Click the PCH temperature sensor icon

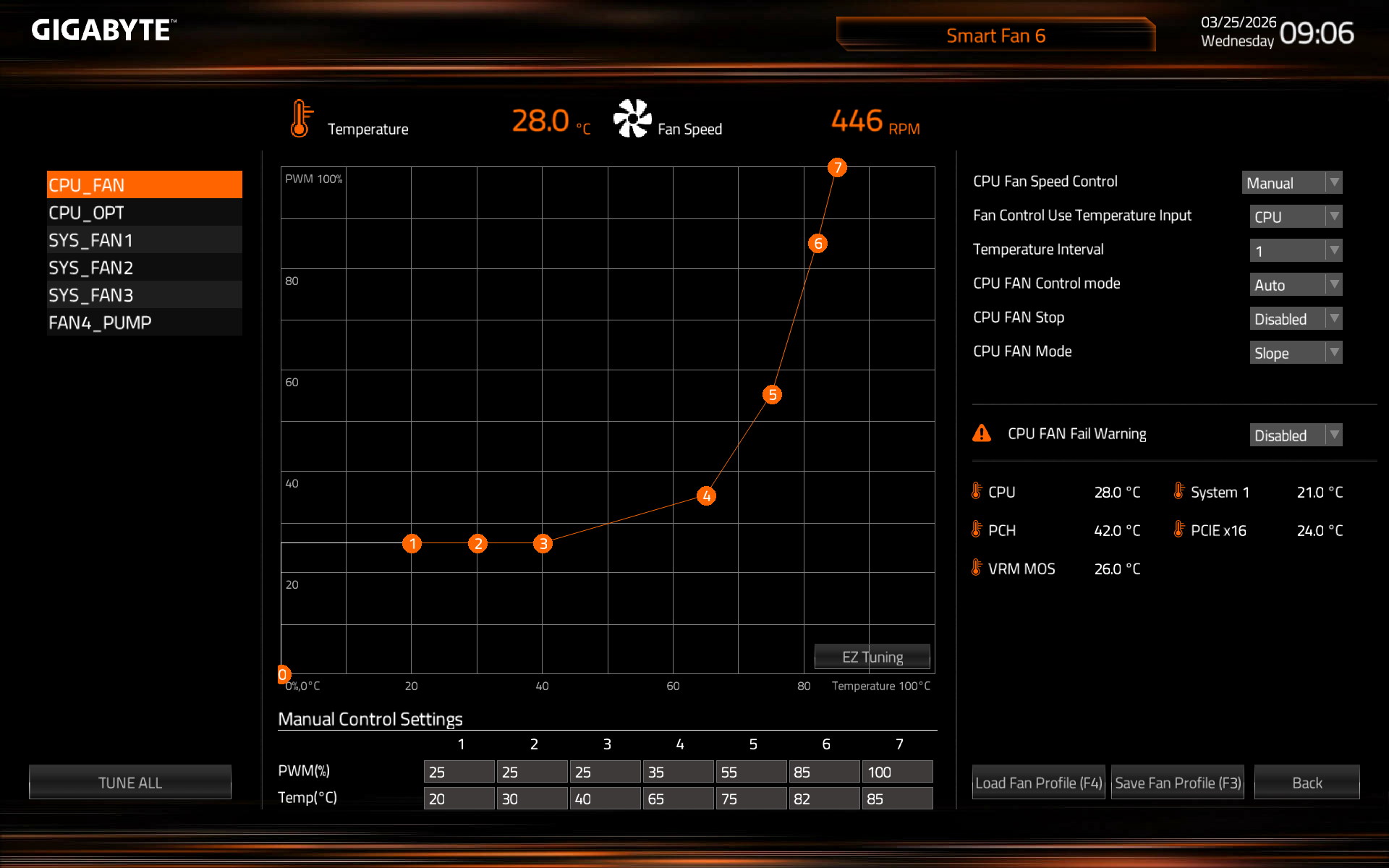tap(977, 529)
